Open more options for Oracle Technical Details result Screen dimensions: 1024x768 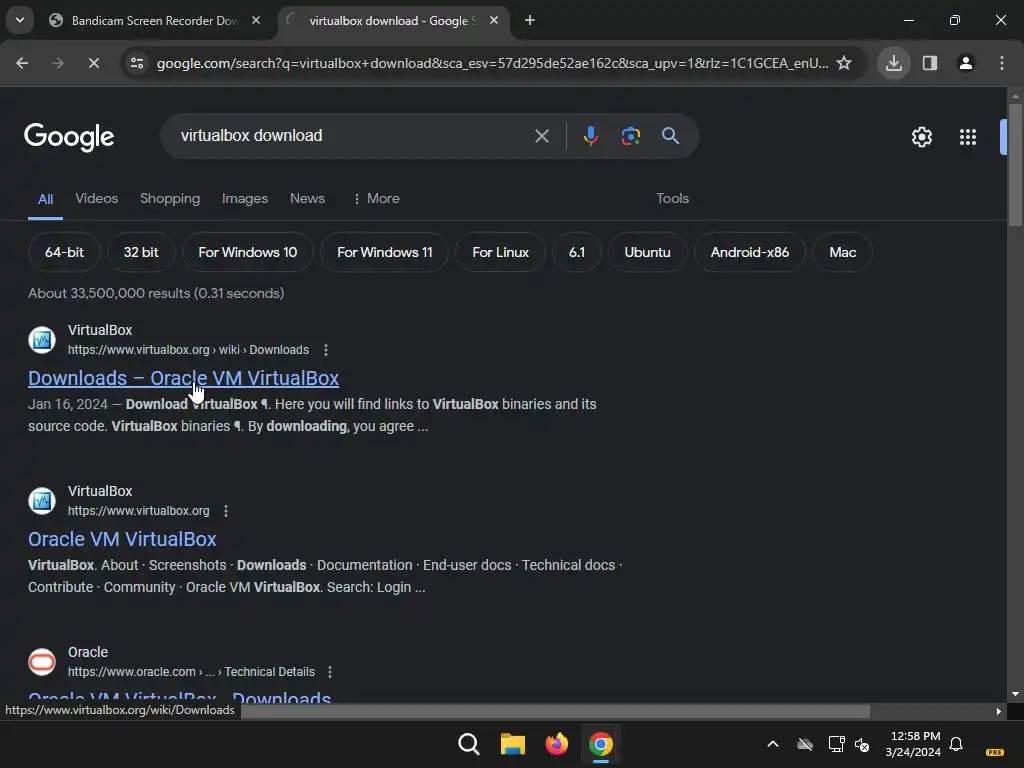tap(330, 672)
